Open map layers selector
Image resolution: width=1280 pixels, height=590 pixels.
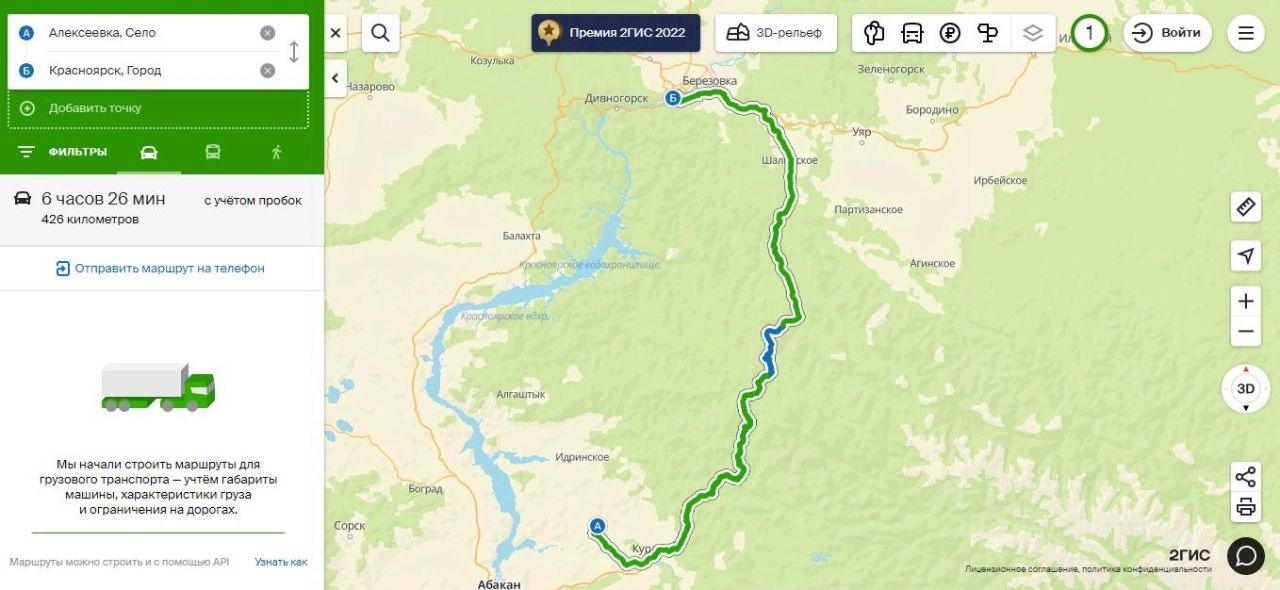point(1033,33)
